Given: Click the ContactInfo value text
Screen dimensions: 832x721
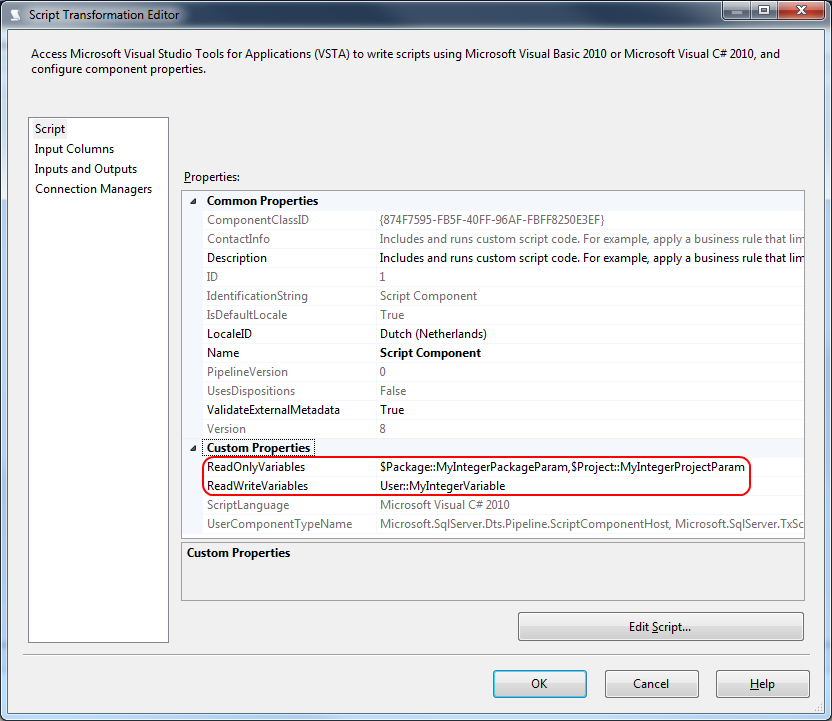Looking at the screenshot, I should [591, 239].
